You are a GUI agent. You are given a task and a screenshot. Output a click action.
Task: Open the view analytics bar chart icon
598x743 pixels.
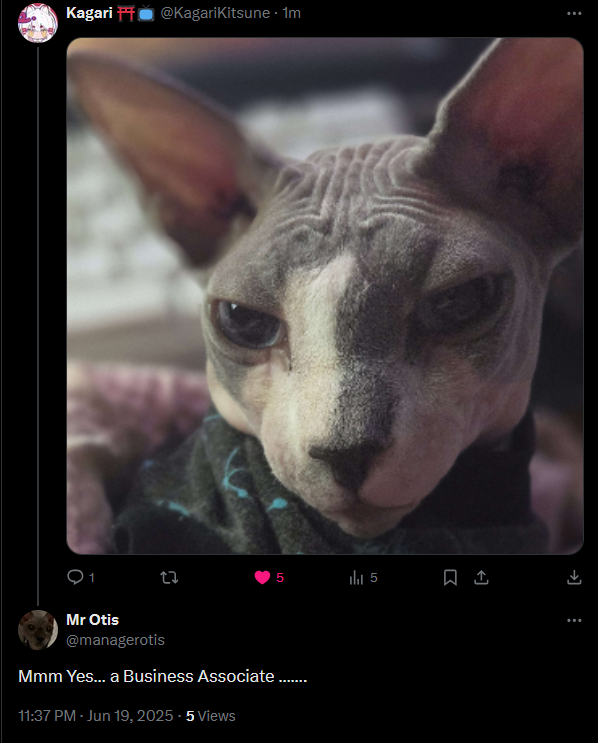point(356,577)
